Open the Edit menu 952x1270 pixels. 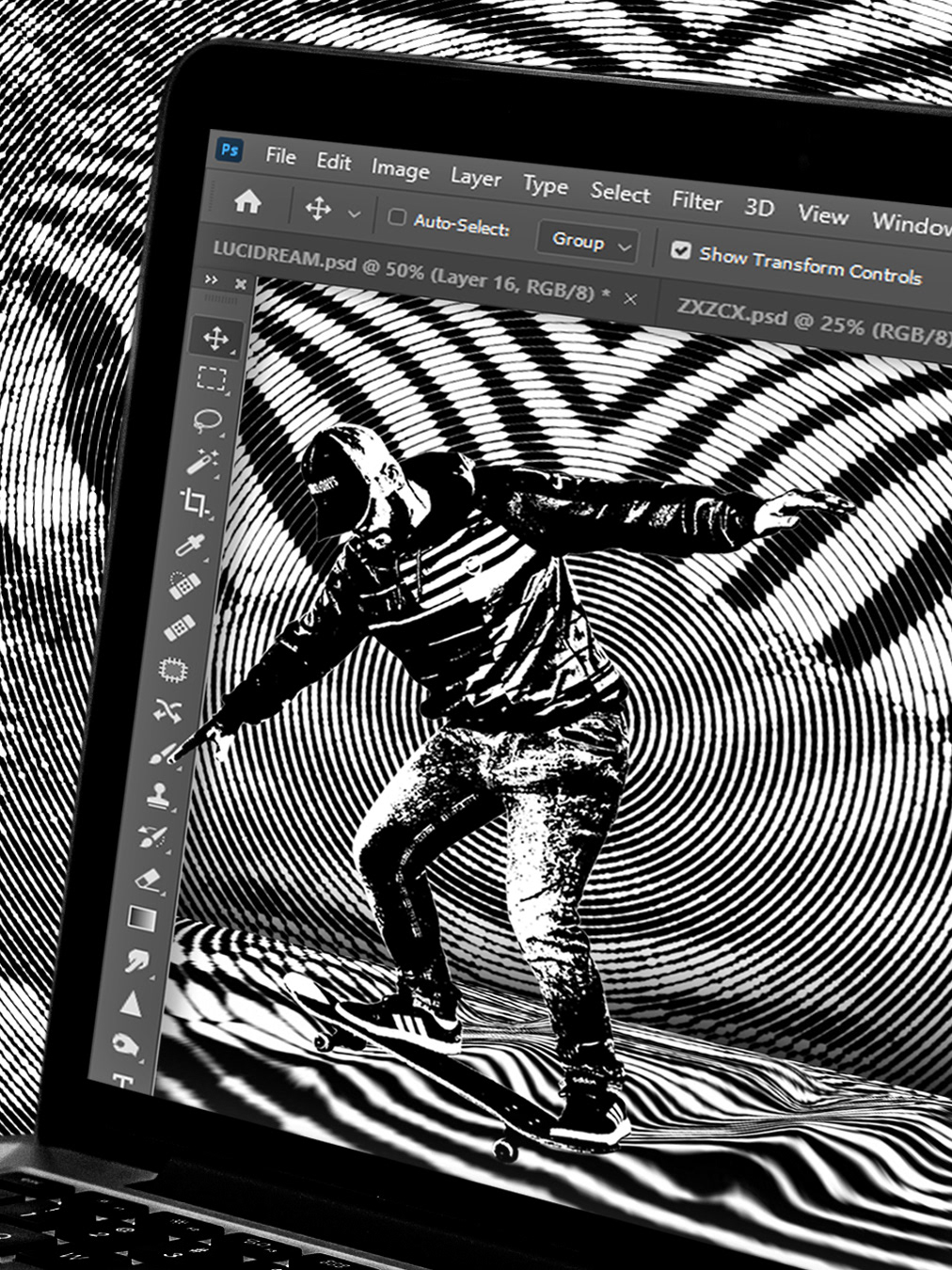pos(333,162)
